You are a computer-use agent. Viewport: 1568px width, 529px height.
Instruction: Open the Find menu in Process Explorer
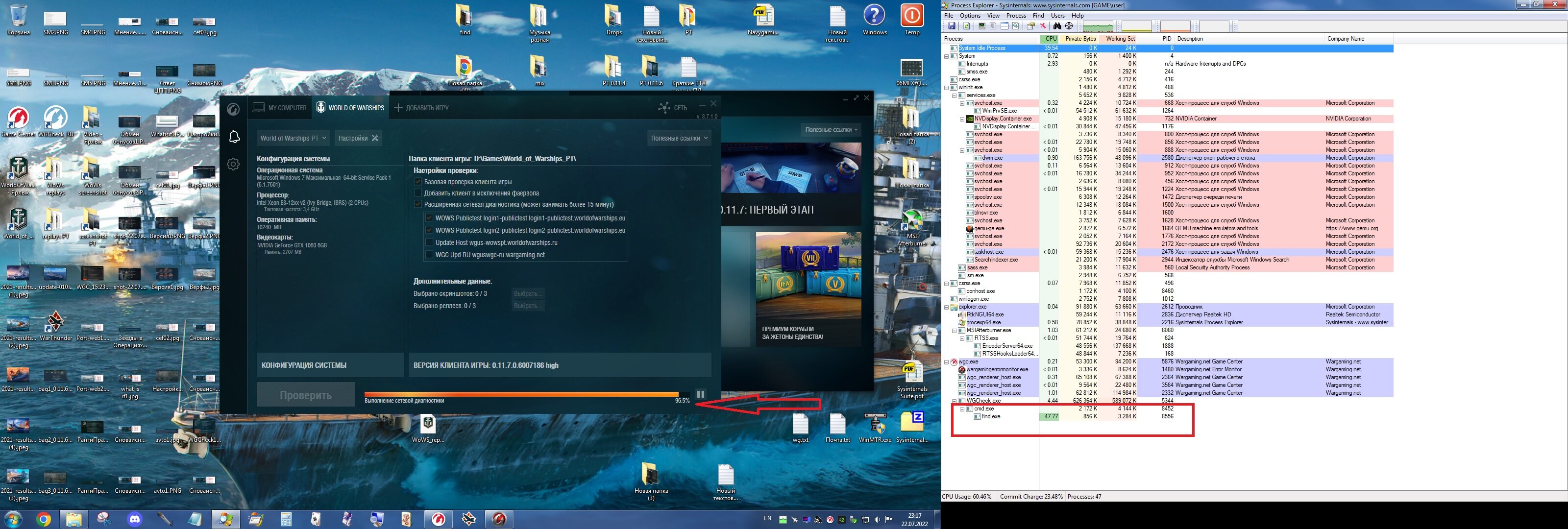coord(1038,16)
